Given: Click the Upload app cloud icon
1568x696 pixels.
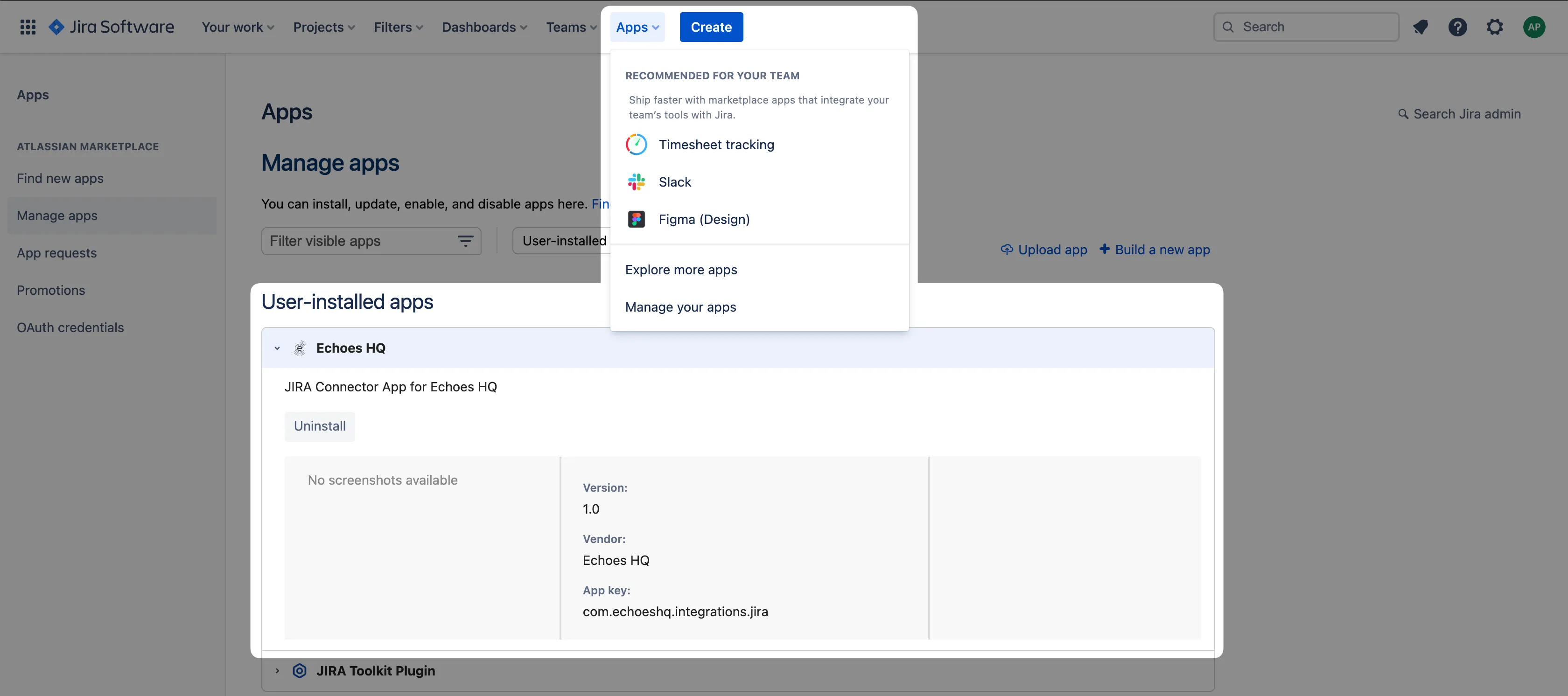Looking at the screenshot, I should (x=1007, y=250).
